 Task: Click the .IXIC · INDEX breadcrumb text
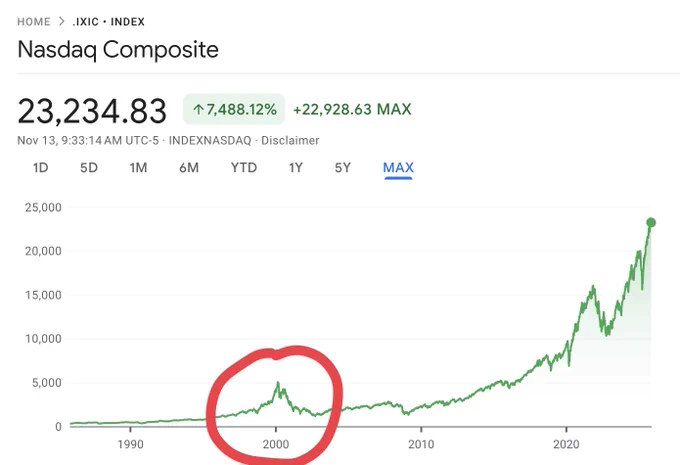coord(108,22)
